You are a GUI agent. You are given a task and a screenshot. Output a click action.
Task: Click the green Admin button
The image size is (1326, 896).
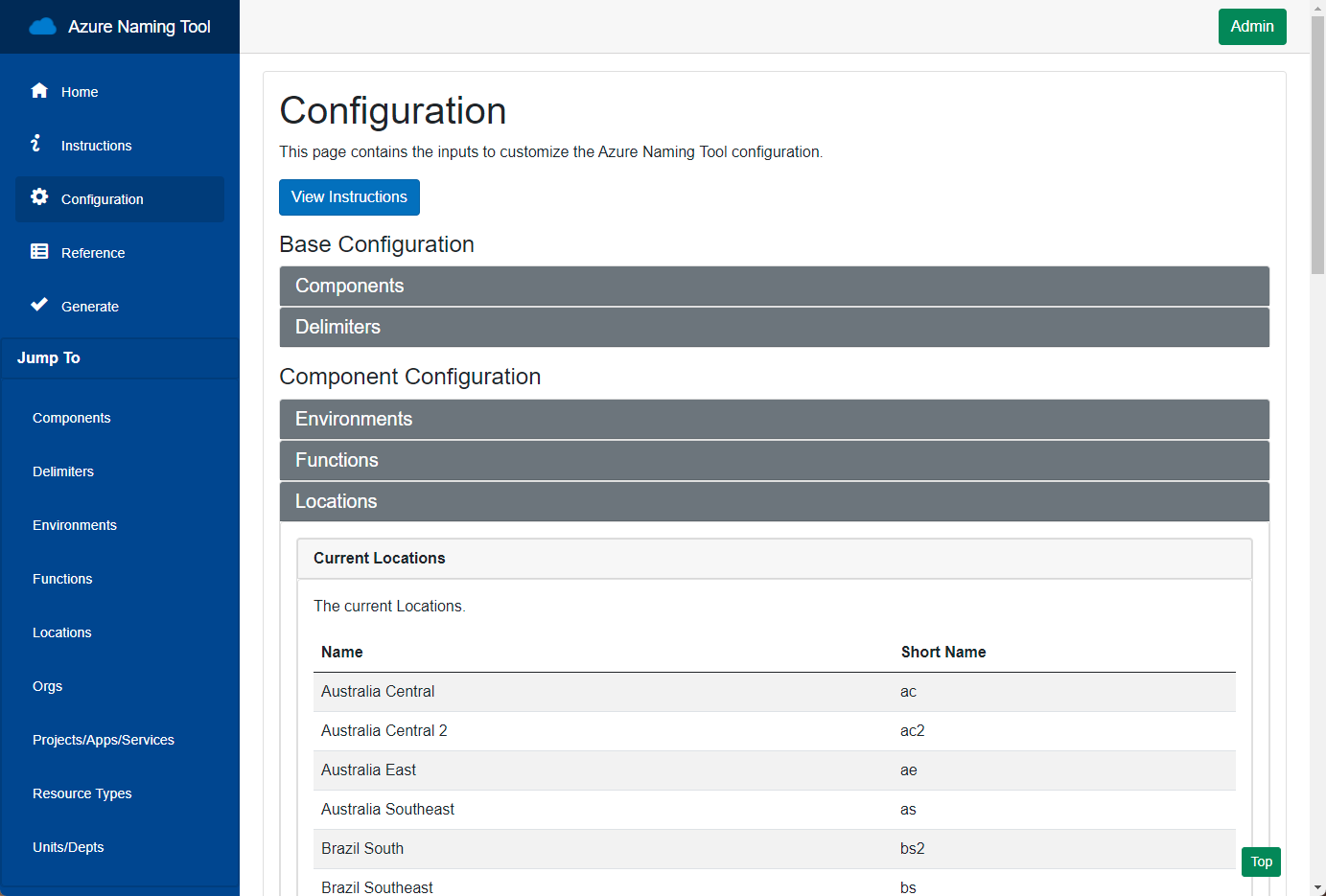pos(1251,27)
